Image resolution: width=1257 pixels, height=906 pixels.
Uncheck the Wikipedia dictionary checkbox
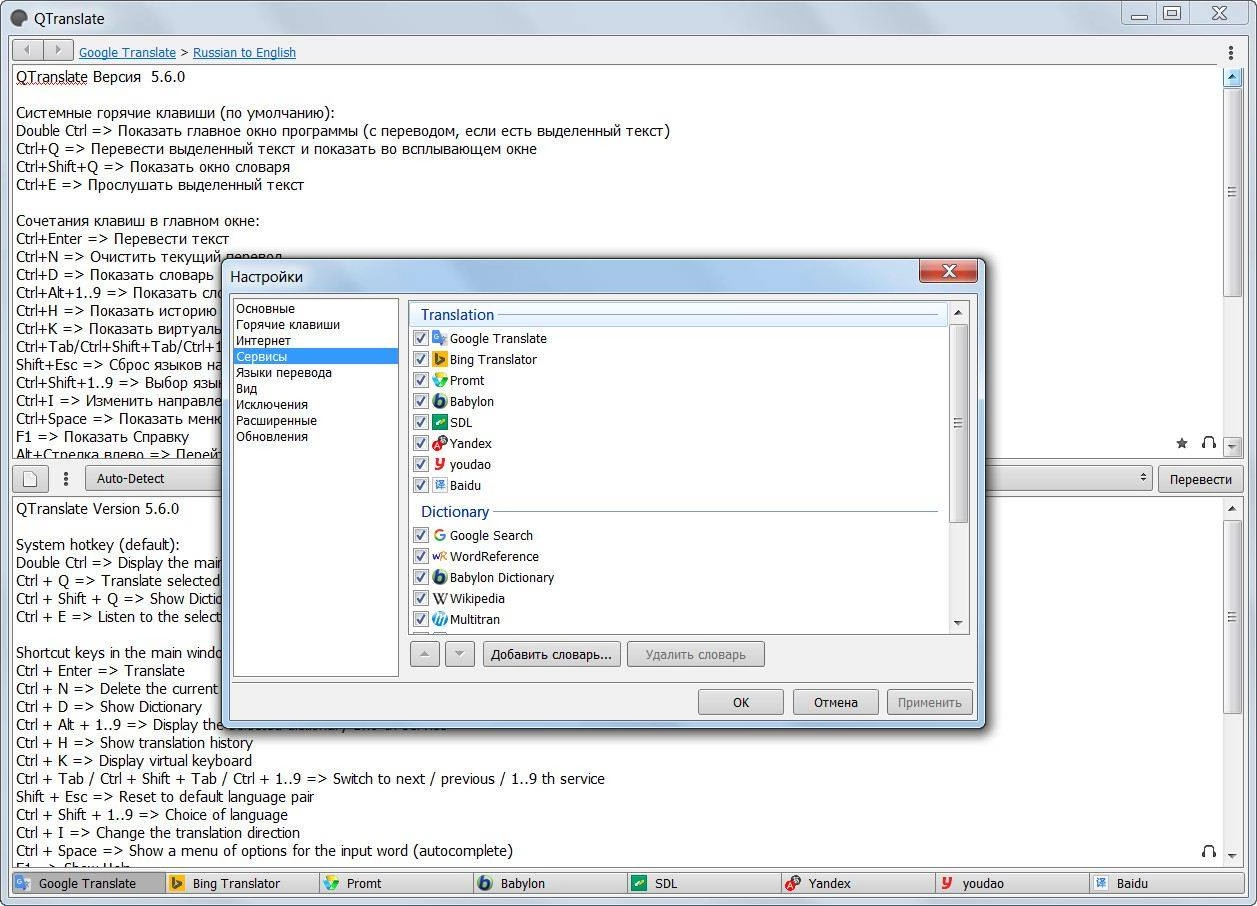(421, 598)
